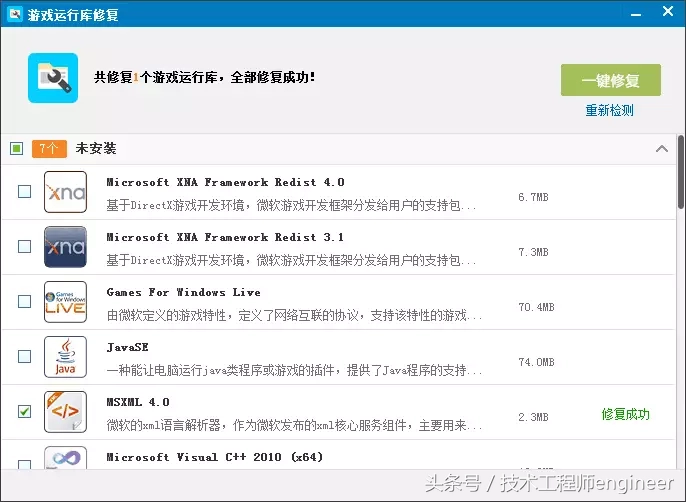Click the XNA Framework 4.0 icon
Viewport: 686px width, 502px height.
tap(65, 192)
